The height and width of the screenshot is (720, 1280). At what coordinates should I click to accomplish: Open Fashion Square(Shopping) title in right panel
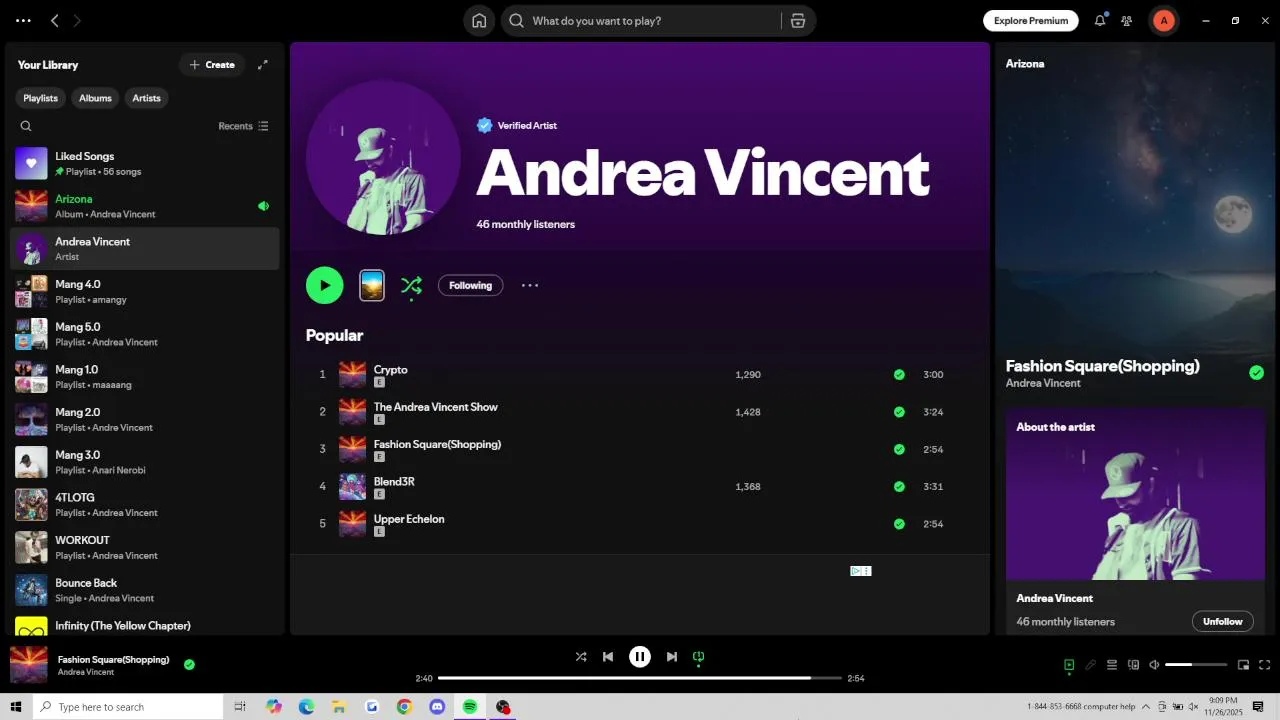1102,366
